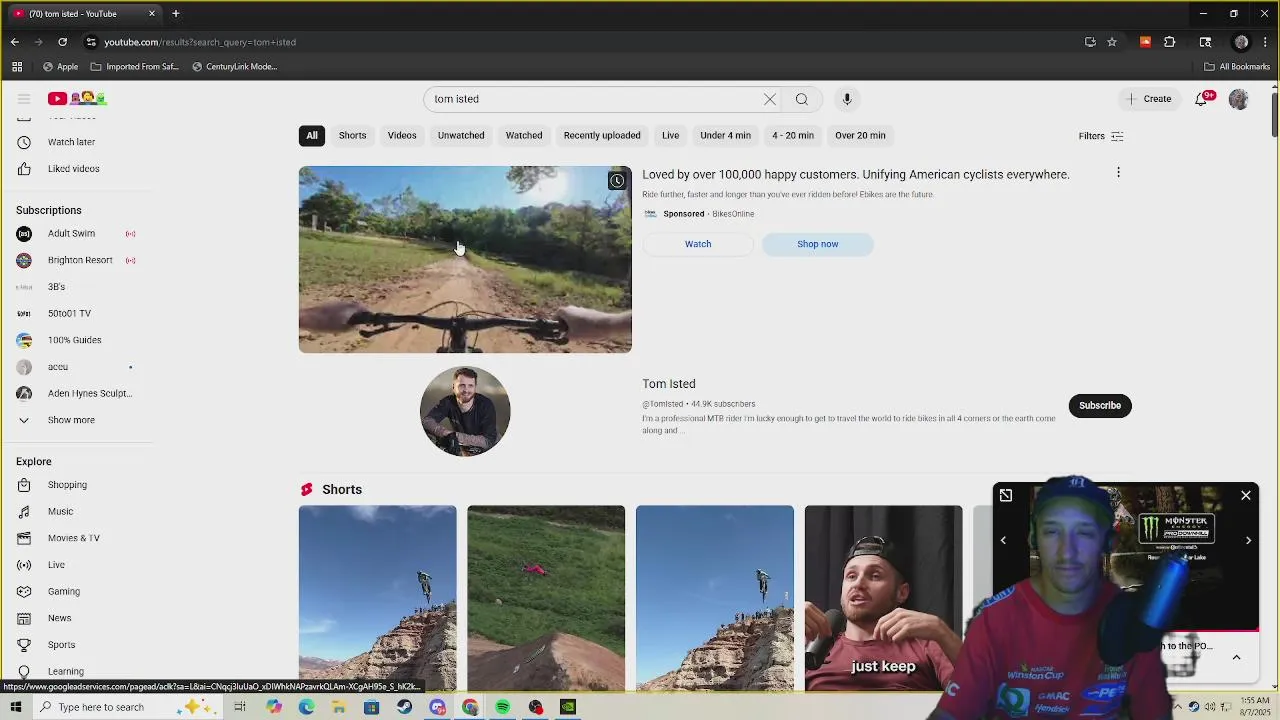This screenshot has height=720, width=1280.
Task: Toggle the miniplayer queue chevron
Action: pyautogui.click(x=1236, y=657)
